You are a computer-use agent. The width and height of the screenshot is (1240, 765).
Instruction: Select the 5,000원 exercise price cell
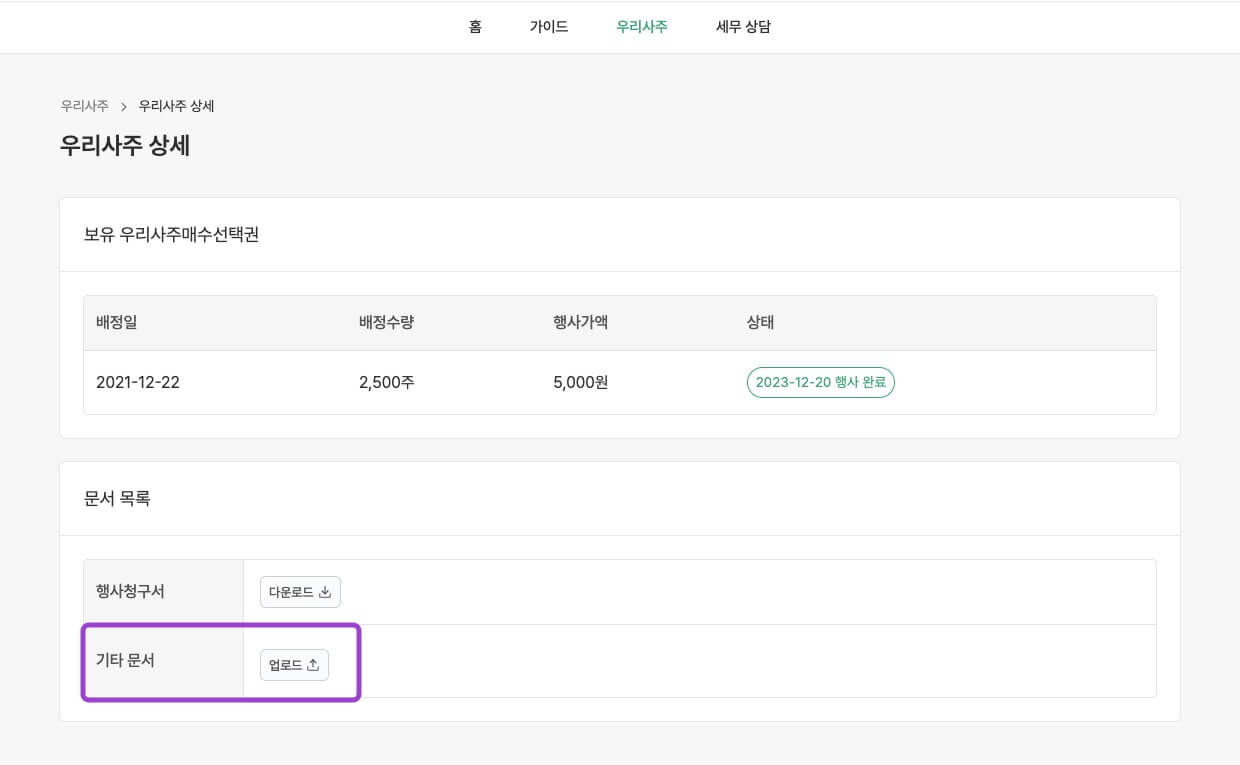[x=580, y=382]
